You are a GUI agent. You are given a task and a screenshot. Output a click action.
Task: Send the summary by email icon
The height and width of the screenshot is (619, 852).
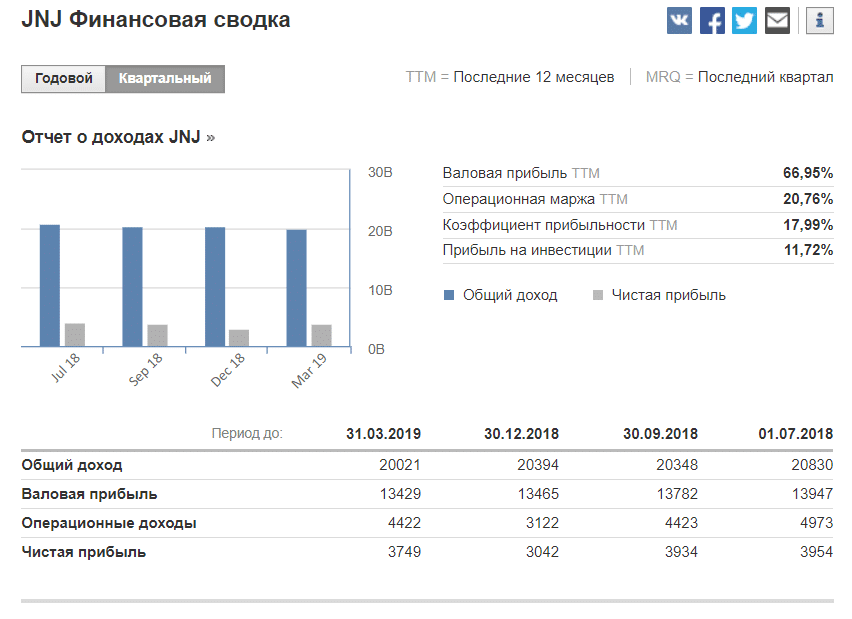point(777,21)
